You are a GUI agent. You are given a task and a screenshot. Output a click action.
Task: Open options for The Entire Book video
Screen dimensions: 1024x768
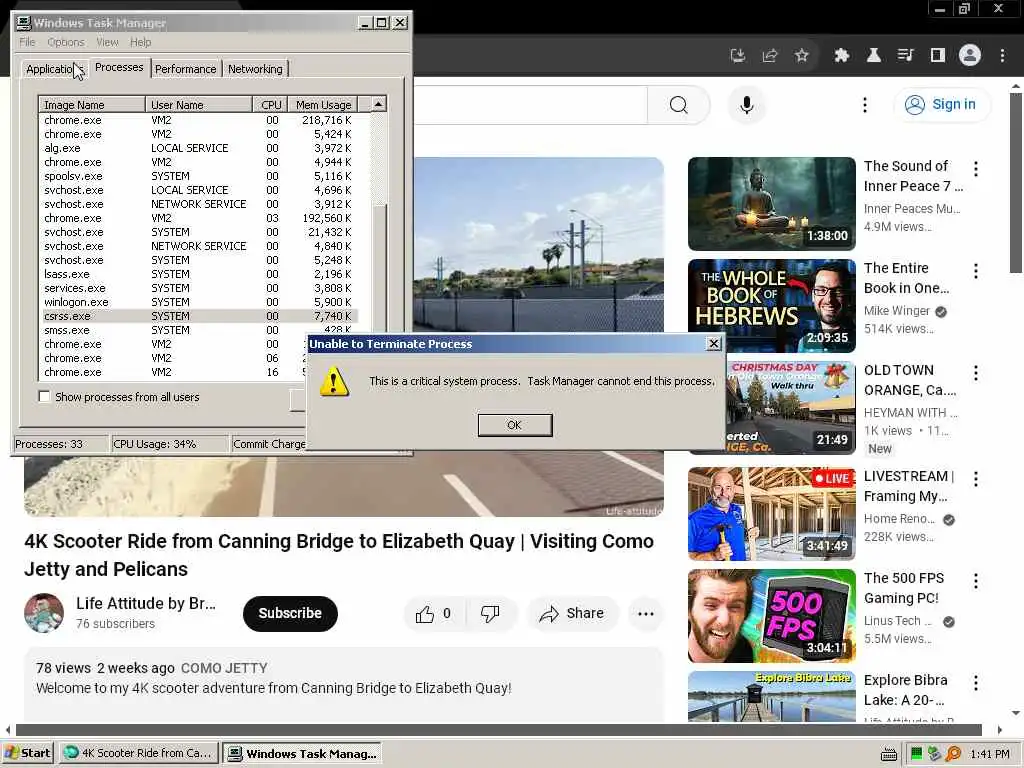(x=976, y=271)
